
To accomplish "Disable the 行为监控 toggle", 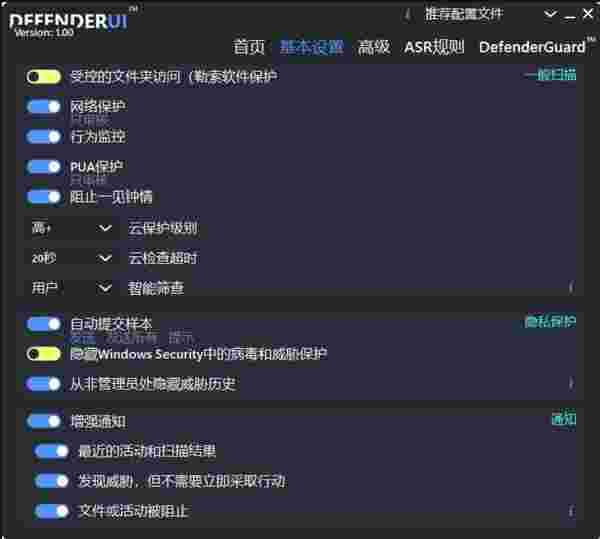I will tap(44, 137).
